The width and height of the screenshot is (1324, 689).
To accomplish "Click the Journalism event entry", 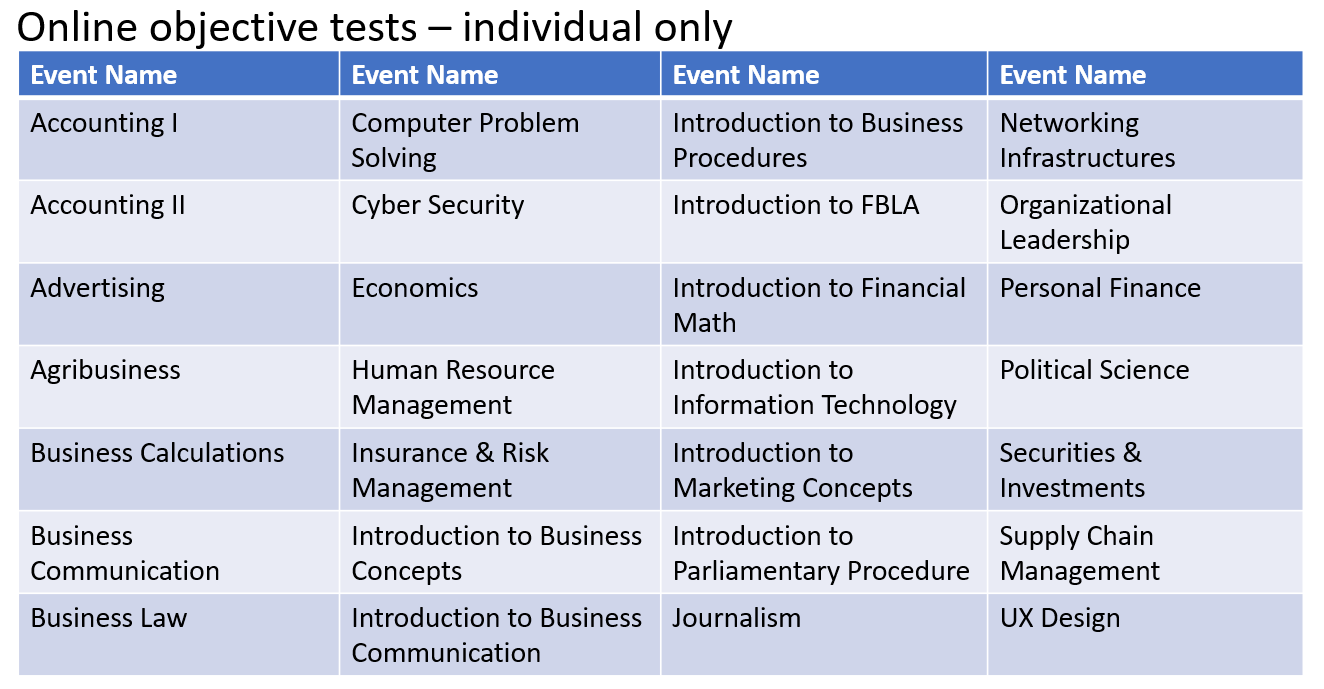I will pos(824,635).
